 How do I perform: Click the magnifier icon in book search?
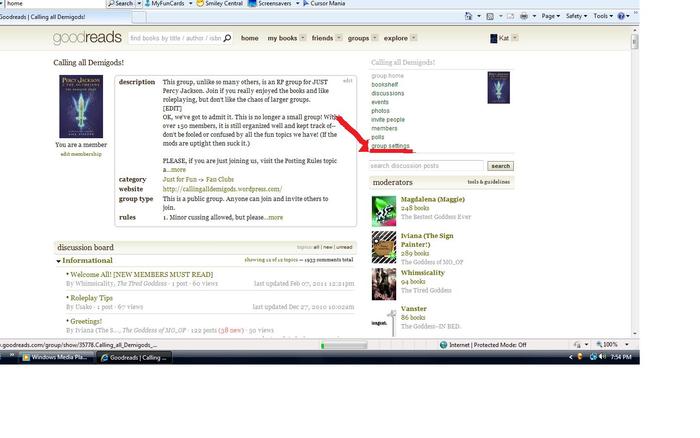coord(227,38)
